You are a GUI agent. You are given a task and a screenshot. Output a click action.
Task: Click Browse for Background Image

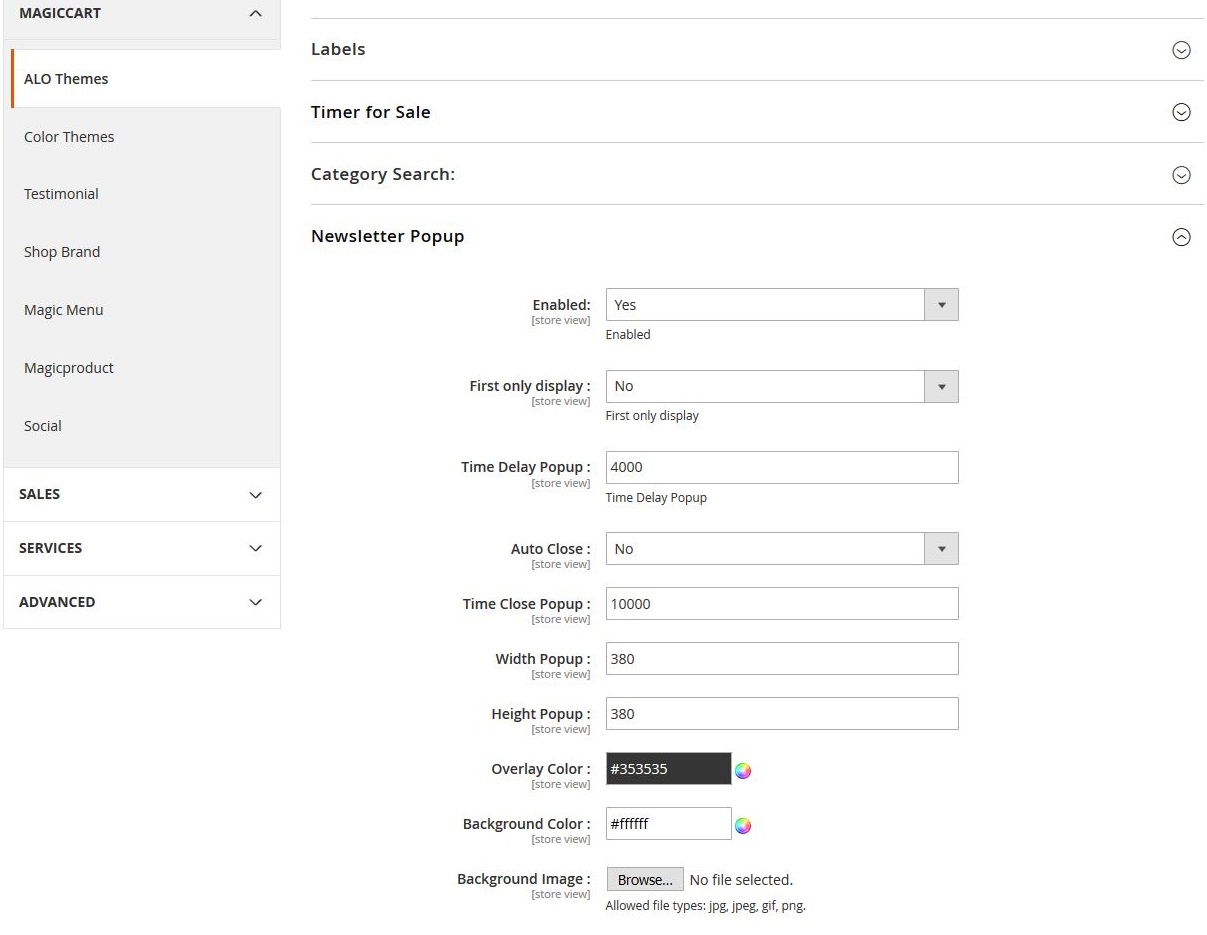pyautogui.click(x=645, y=880)
